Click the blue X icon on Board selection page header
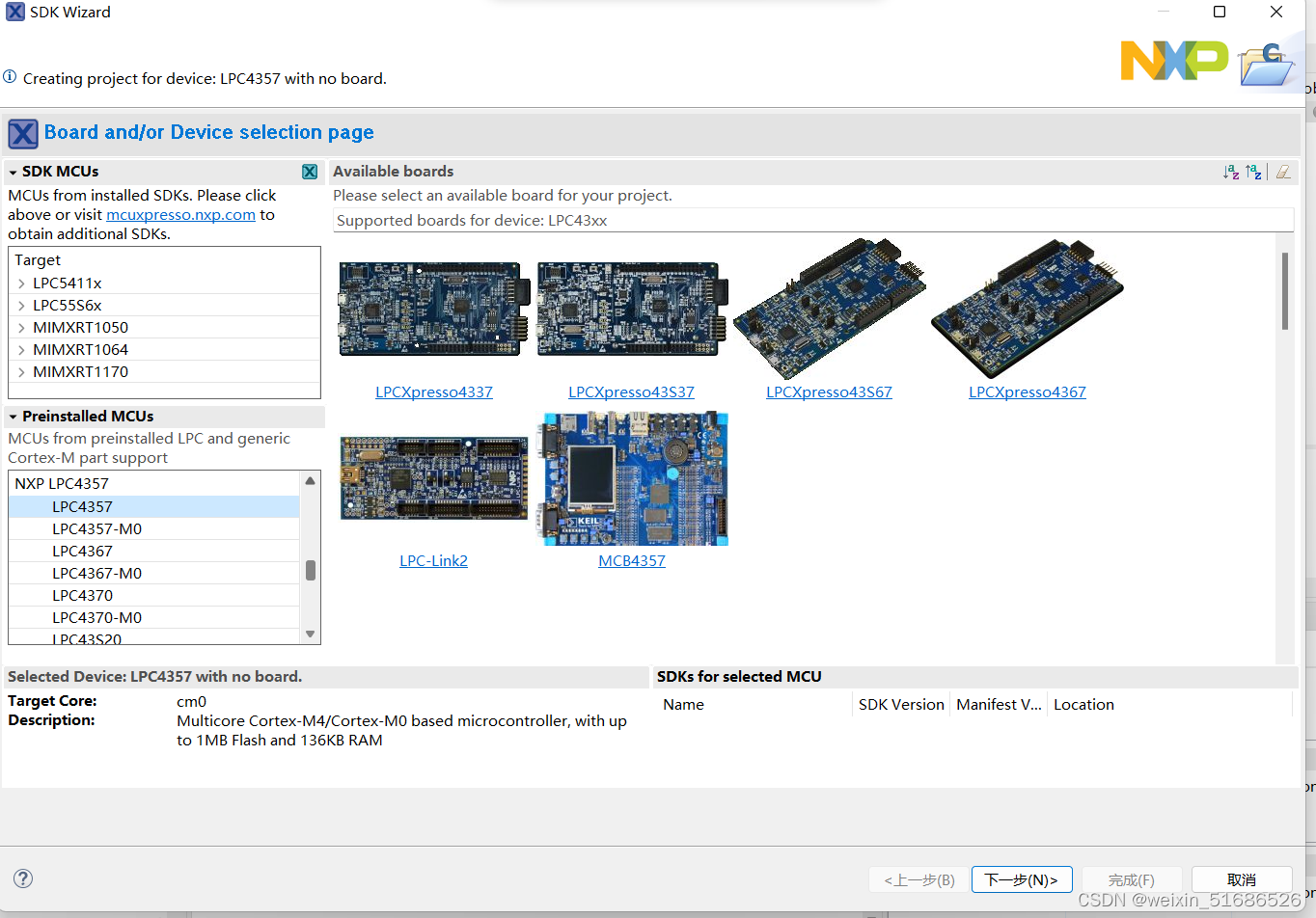The height and width of the screenshot is (918, 1316). (22, 133)
